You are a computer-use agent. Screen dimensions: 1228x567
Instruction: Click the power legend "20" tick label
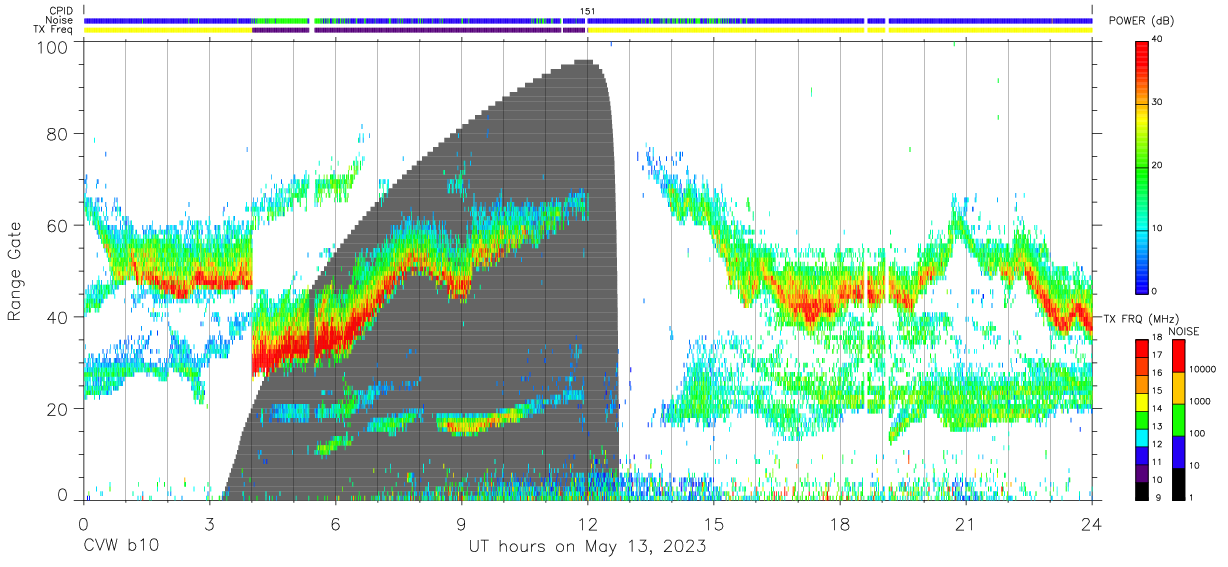coord(1158,165)
